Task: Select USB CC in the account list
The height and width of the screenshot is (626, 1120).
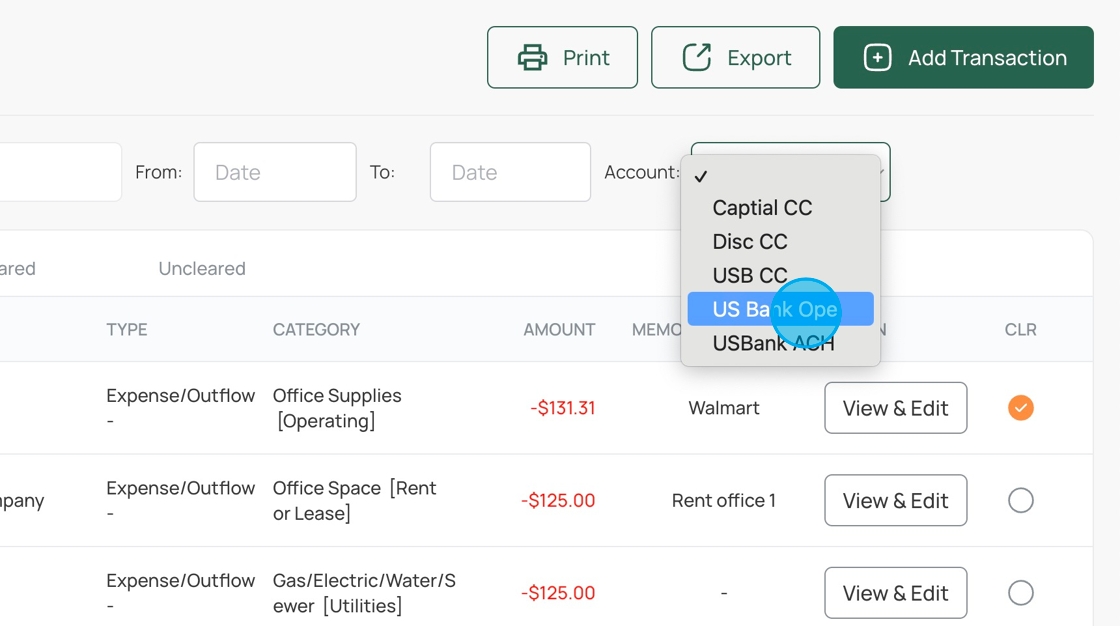Action: click(750, 275)
